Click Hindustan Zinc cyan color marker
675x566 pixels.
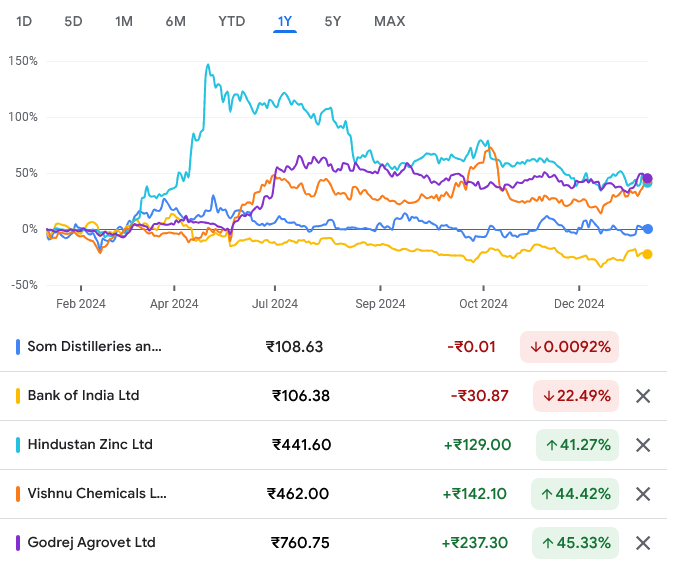[18, 445]
